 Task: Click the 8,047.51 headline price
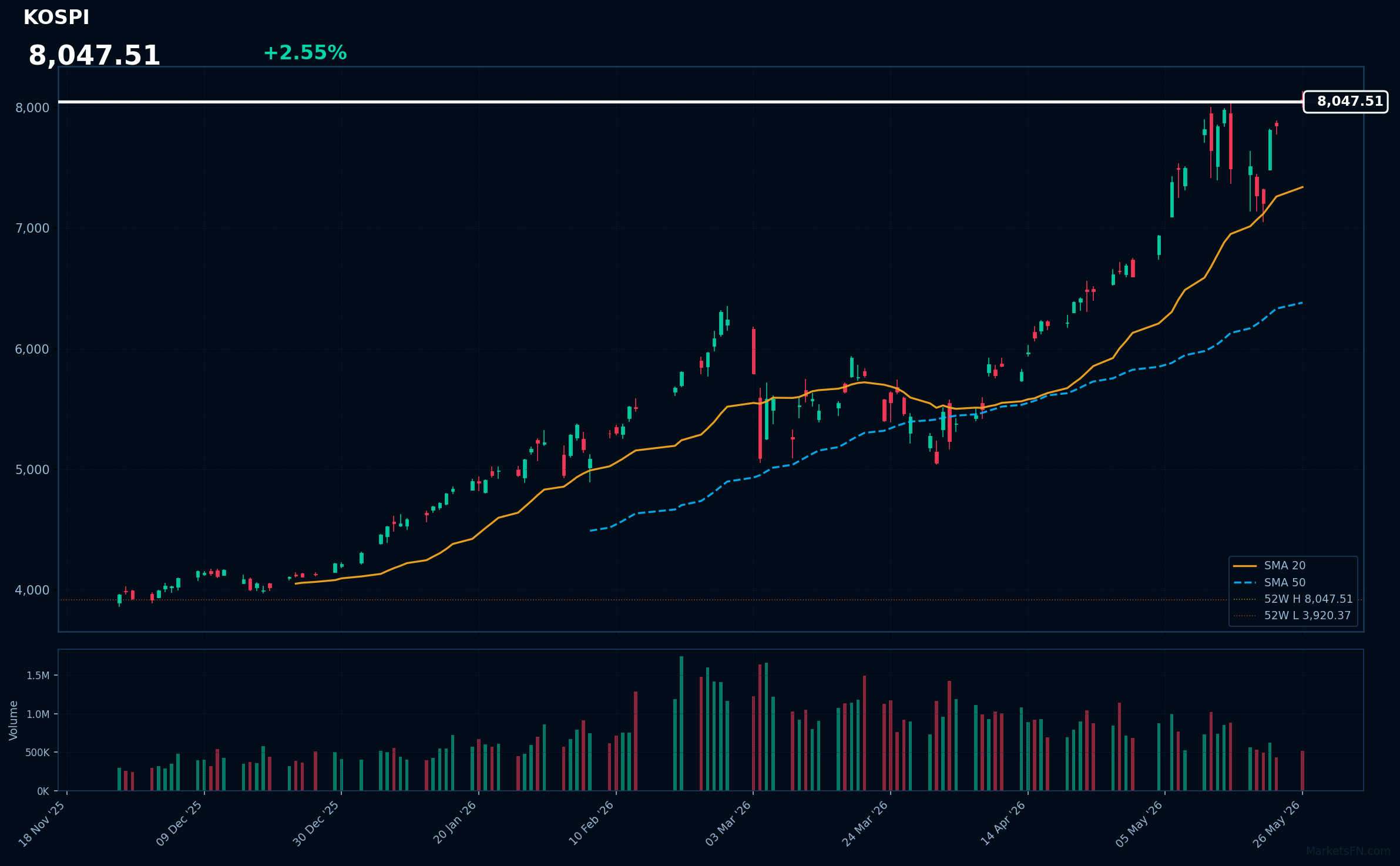point(94,56)
